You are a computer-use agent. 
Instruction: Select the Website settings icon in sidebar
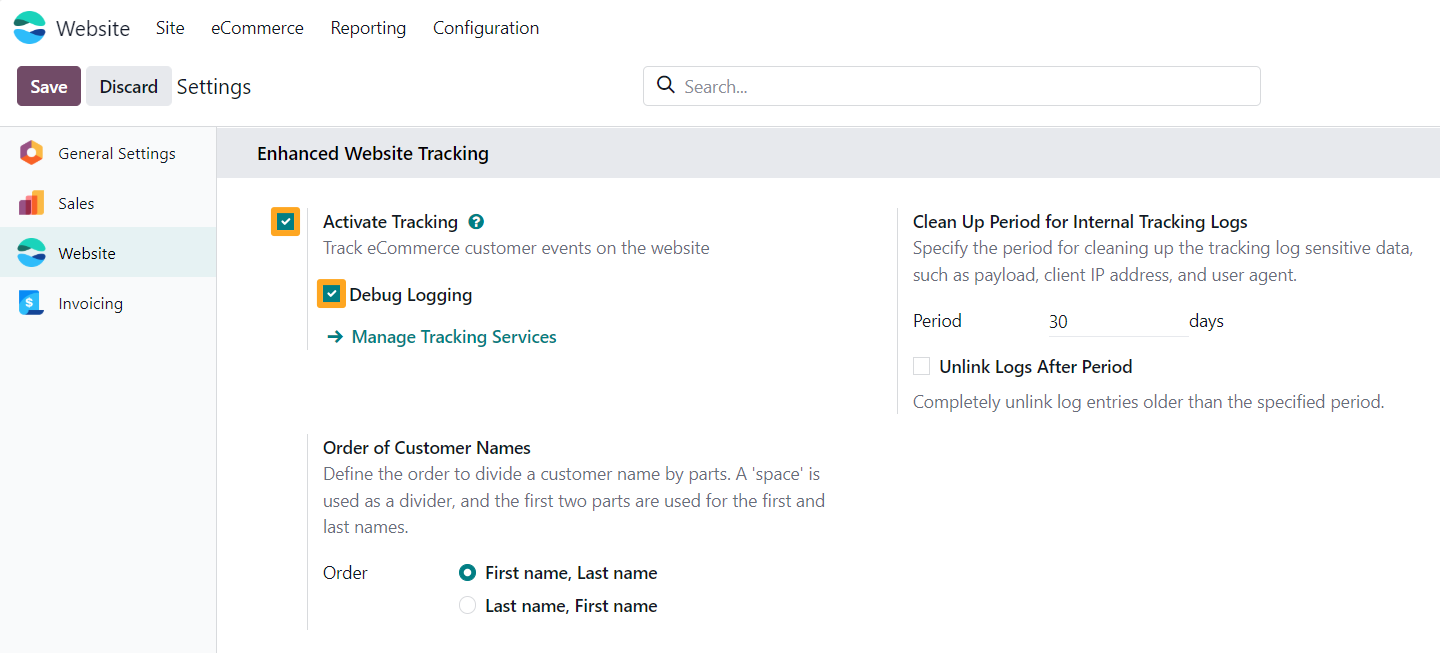coord(30,252)
